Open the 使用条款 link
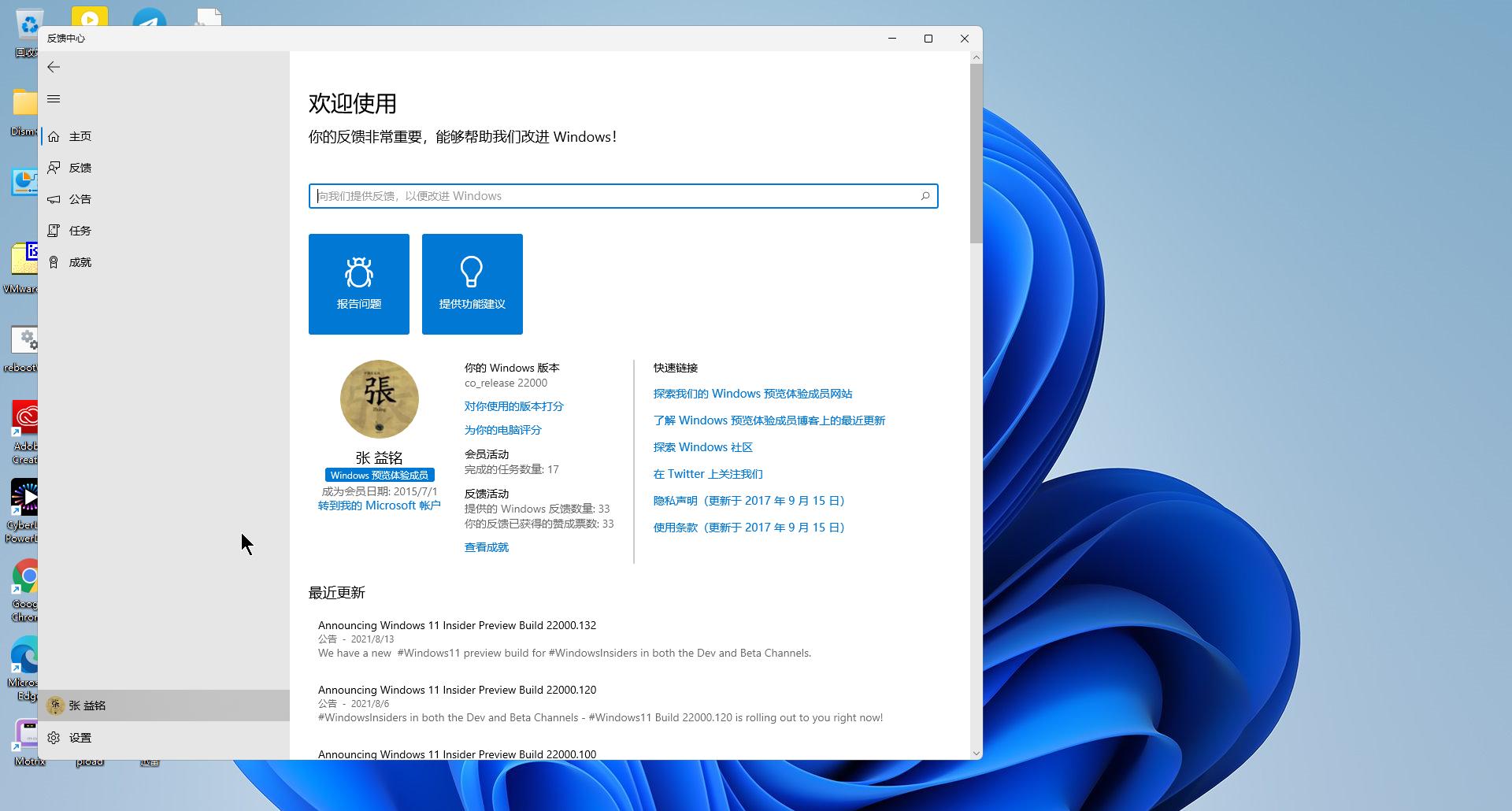The width and height of the screenshot is (1512, 811). tap(749, 528)
